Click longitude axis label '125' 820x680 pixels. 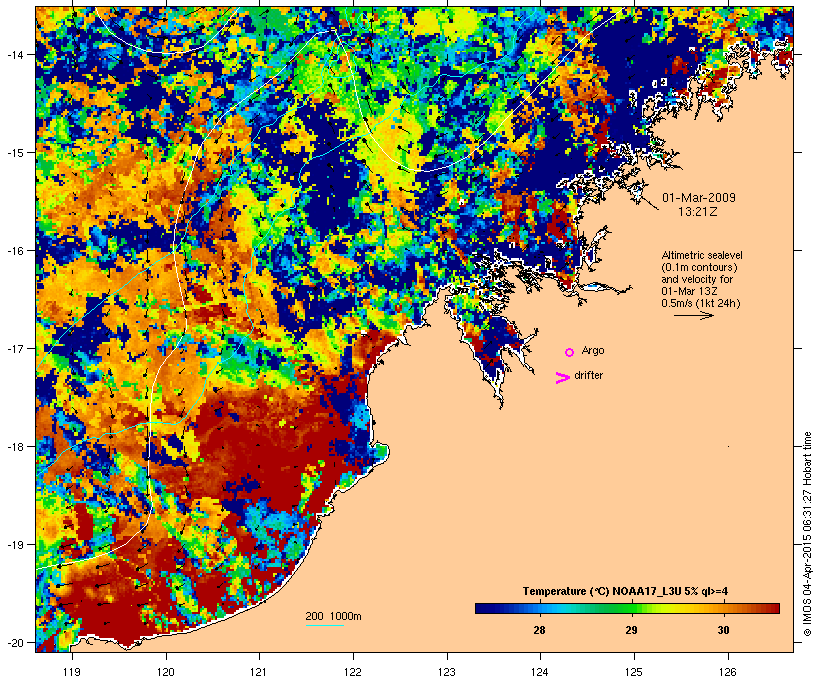coord(634,672)
